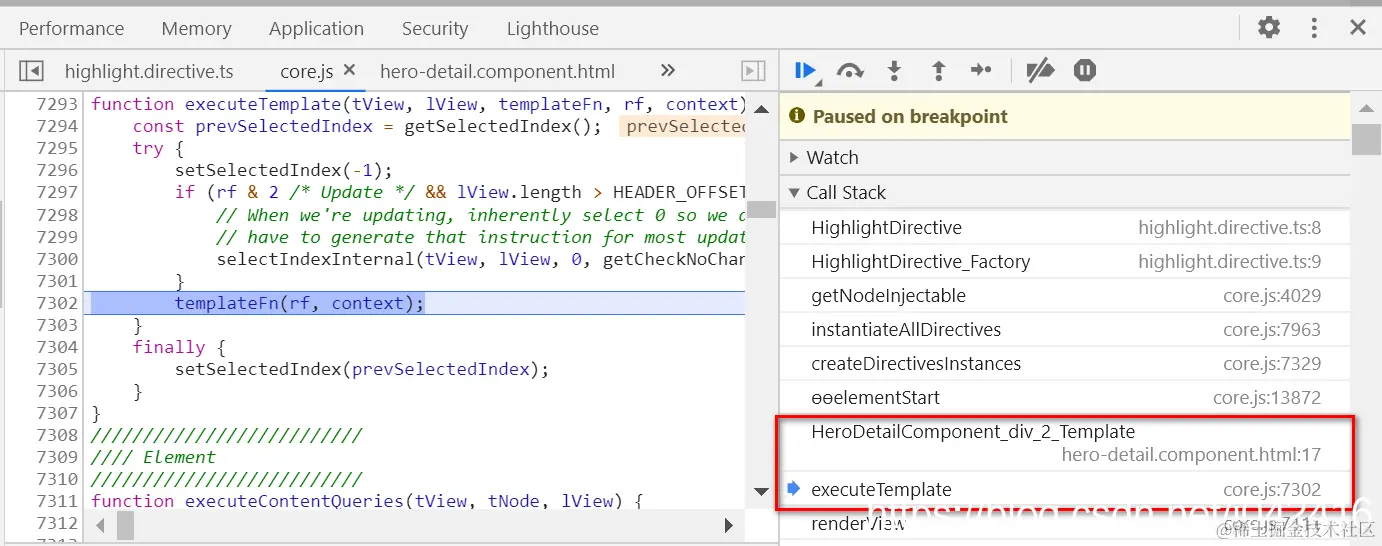Screen dimensions: 1382x546
Task: Close the DevTools panel
Action: [x=1358, y=28]
